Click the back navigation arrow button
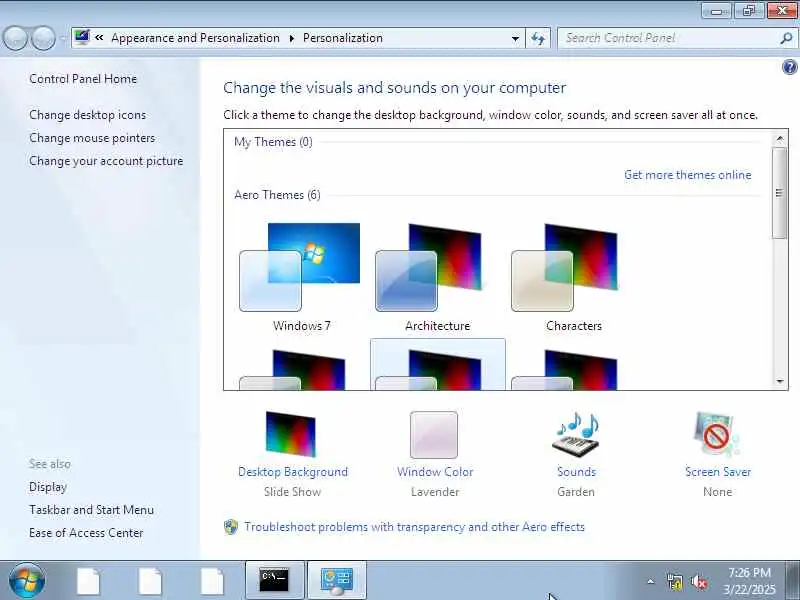The image size is (800, 600). pyautogui.click(x=15, y=38)
